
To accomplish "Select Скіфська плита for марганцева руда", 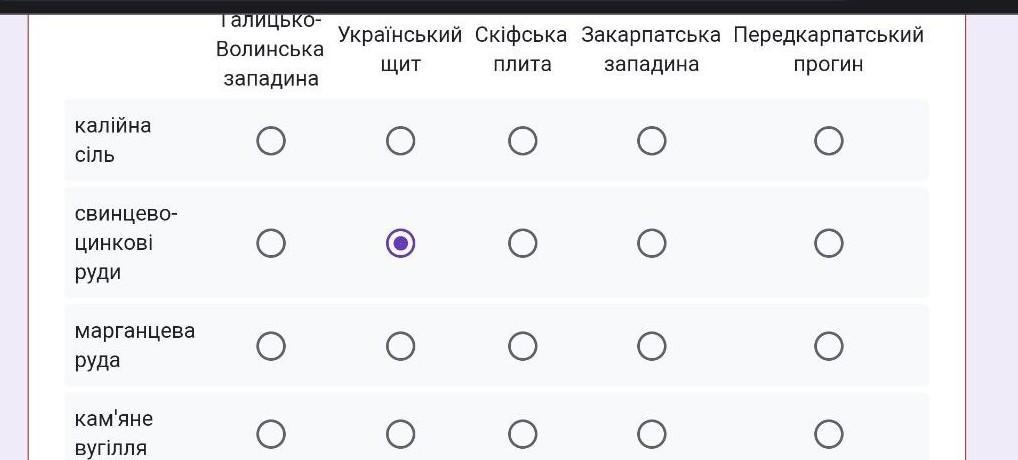I will pos(523,346).
